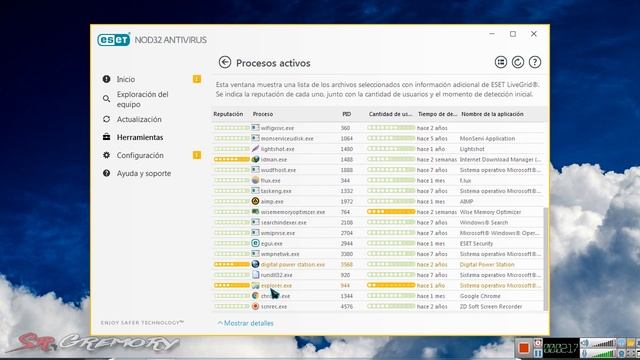
Task: Refresh the active processes list
Action: point(518,62)
